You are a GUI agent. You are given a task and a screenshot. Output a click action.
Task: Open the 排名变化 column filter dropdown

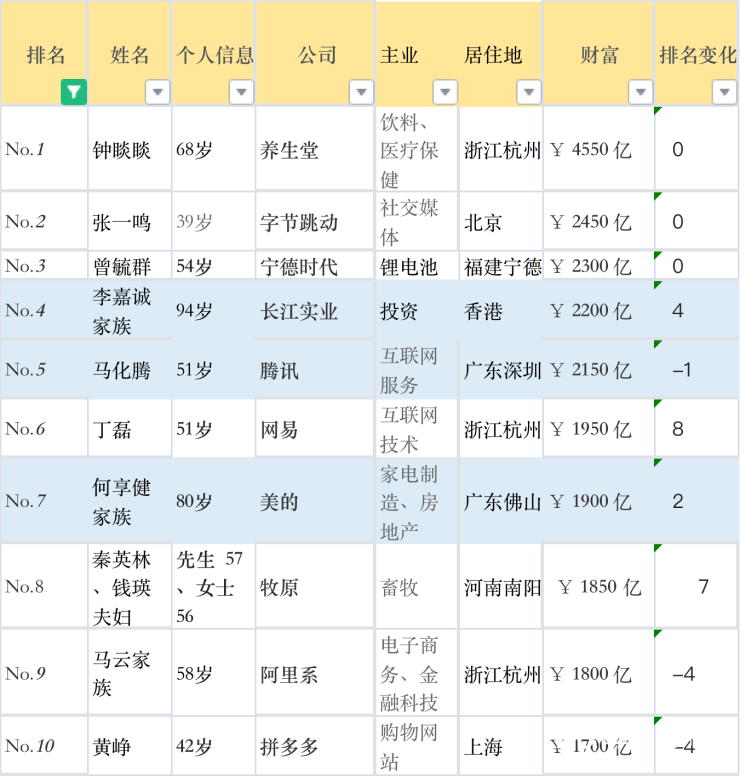click(724, 92)
